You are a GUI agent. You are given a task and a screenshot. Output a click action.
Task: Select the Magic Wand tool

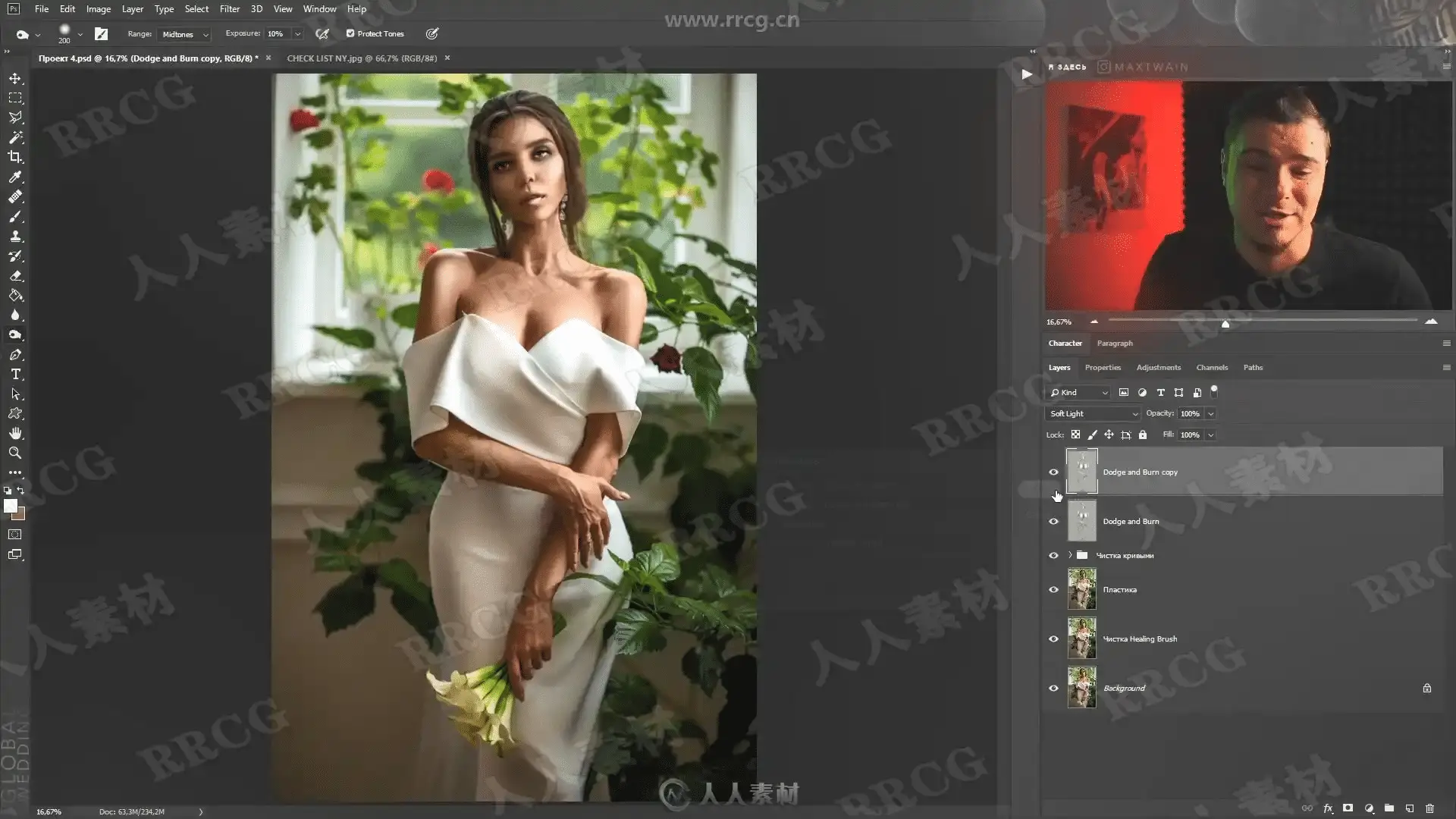pyautogui.click(x=15, y=137)
